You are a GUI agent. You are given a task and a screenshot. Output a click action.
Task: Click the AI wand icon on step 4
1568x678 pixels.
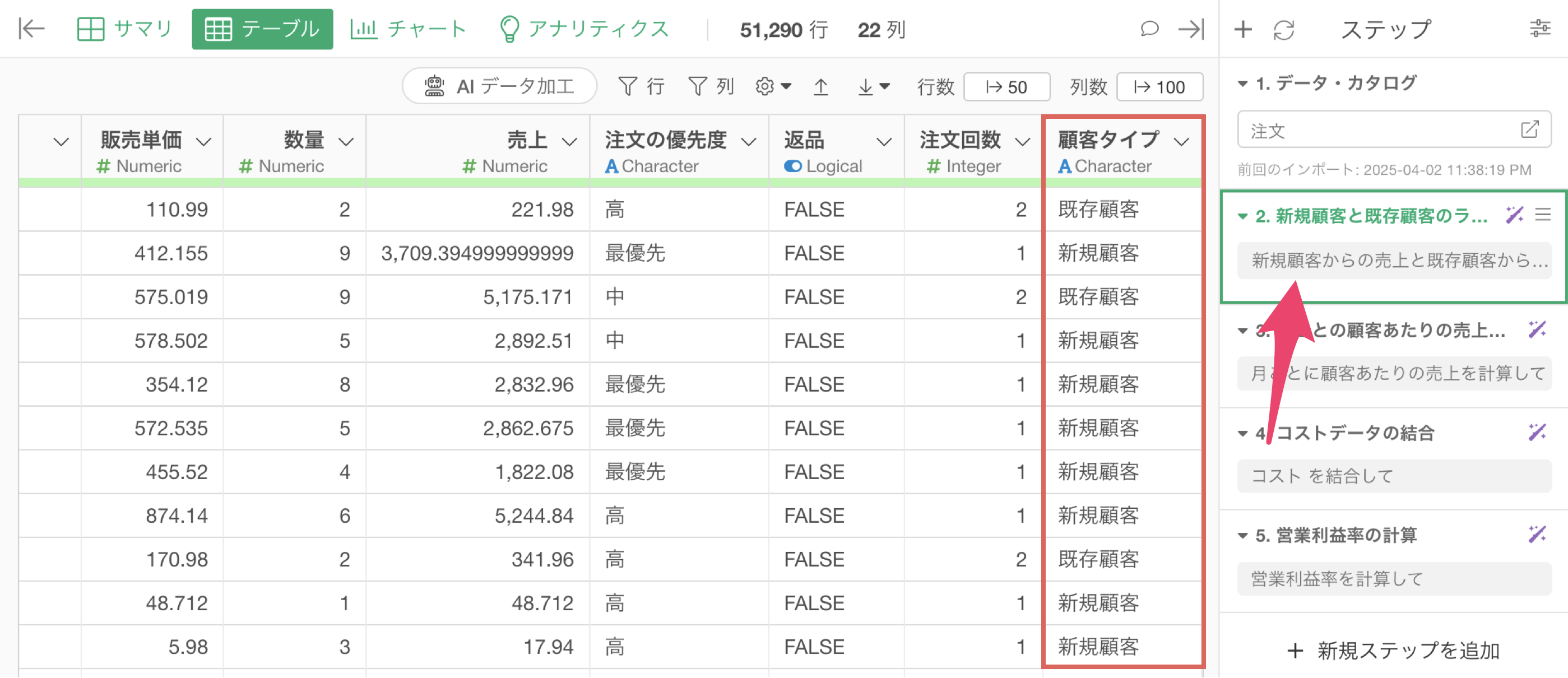1537,432
